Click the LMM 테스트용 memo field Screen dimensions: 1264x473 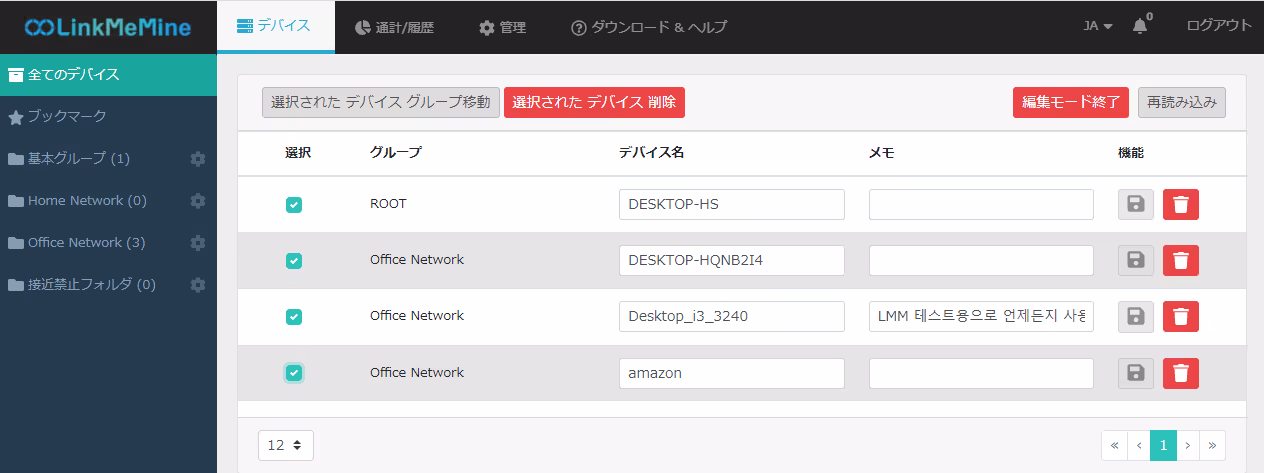[x=981, y=317]
